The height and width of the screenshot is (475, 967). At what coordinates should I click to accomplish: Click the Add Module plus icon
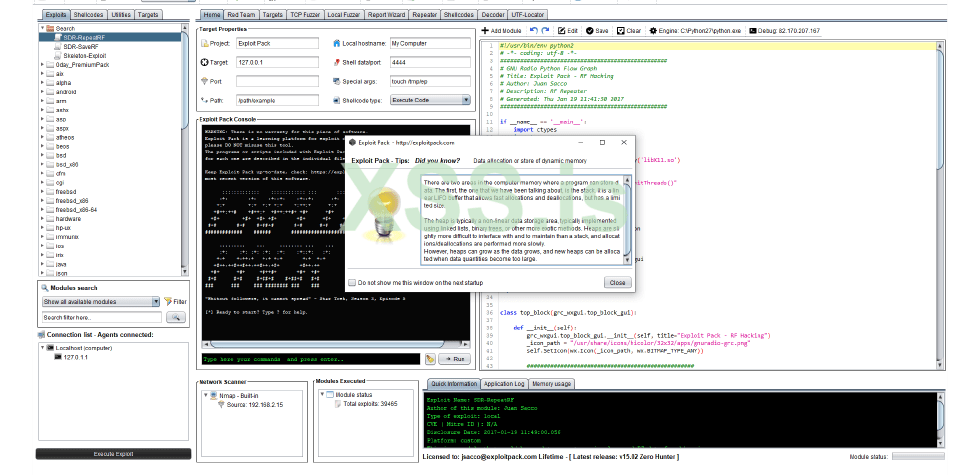pyautogui.click(x=484, y=32)
